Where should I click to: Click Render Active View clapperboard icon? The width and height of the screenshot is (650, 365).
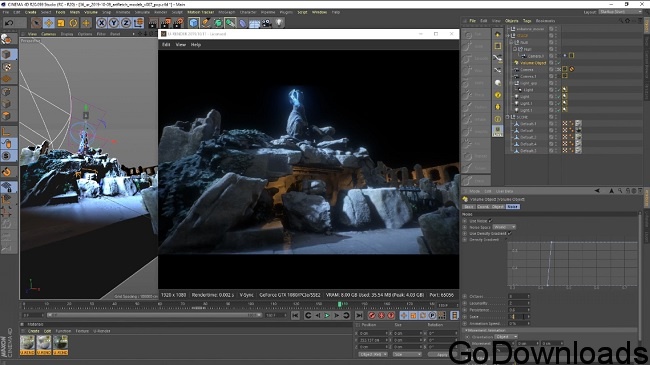pyautogui.click(x=153, y=23)
